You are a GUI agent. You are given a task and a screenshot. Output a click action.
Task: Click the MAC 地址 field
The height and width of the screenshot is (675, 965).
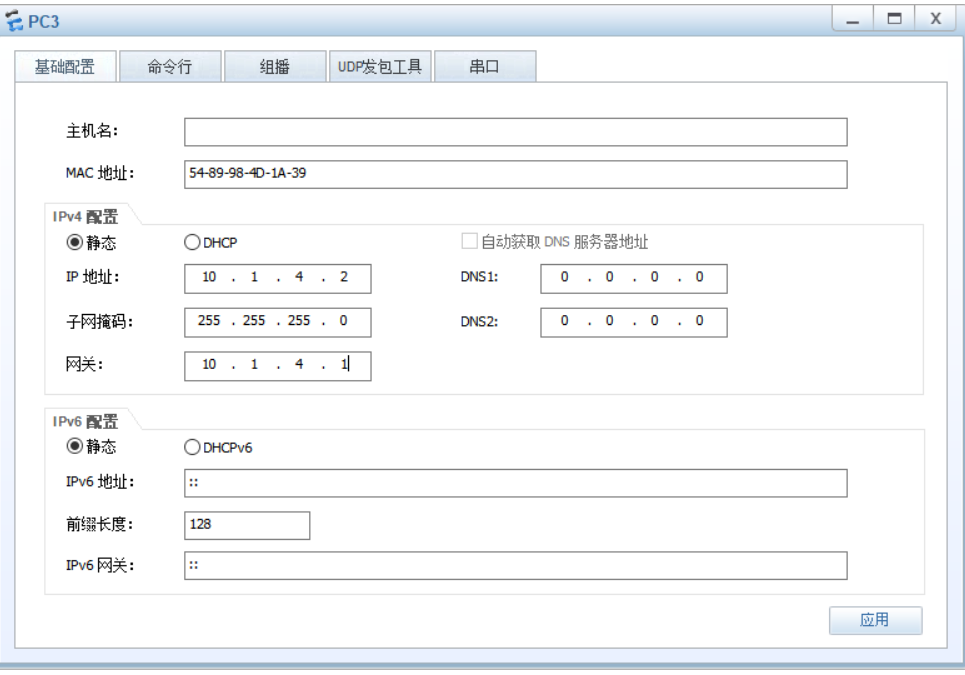tap(516, 174)
